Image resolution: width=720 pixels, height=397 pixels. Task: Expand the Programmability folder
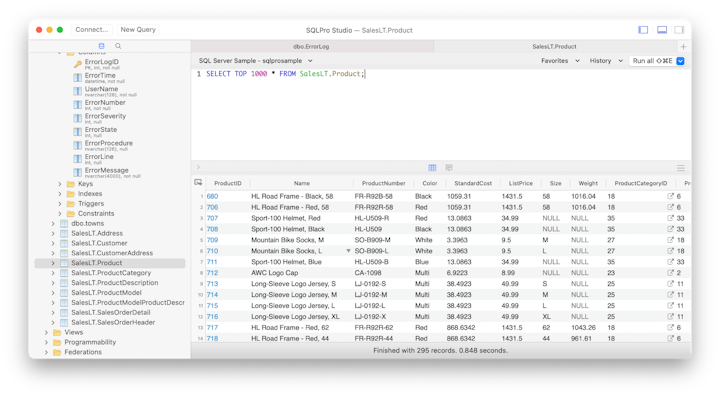[46, 342]
